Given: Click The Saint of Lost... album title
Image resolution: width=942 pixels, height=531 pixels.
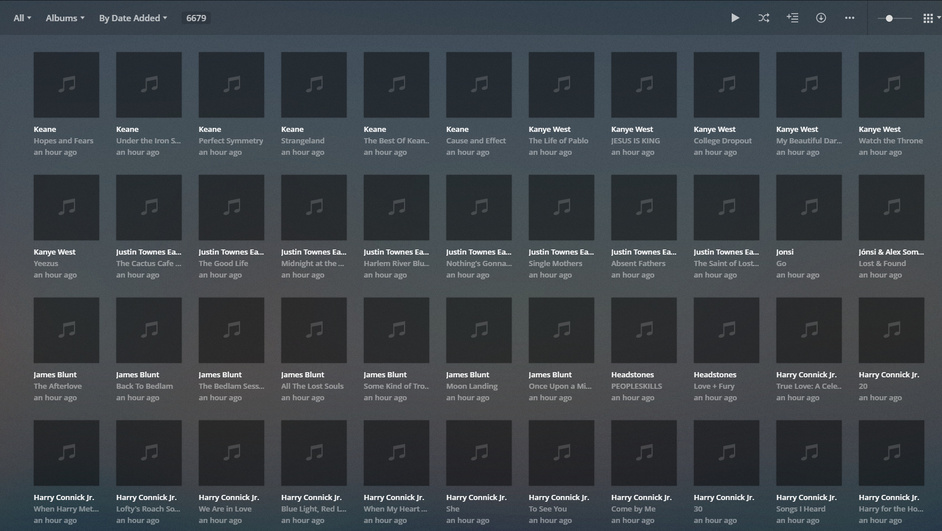Looking at the screenshot, I should 726,263.
